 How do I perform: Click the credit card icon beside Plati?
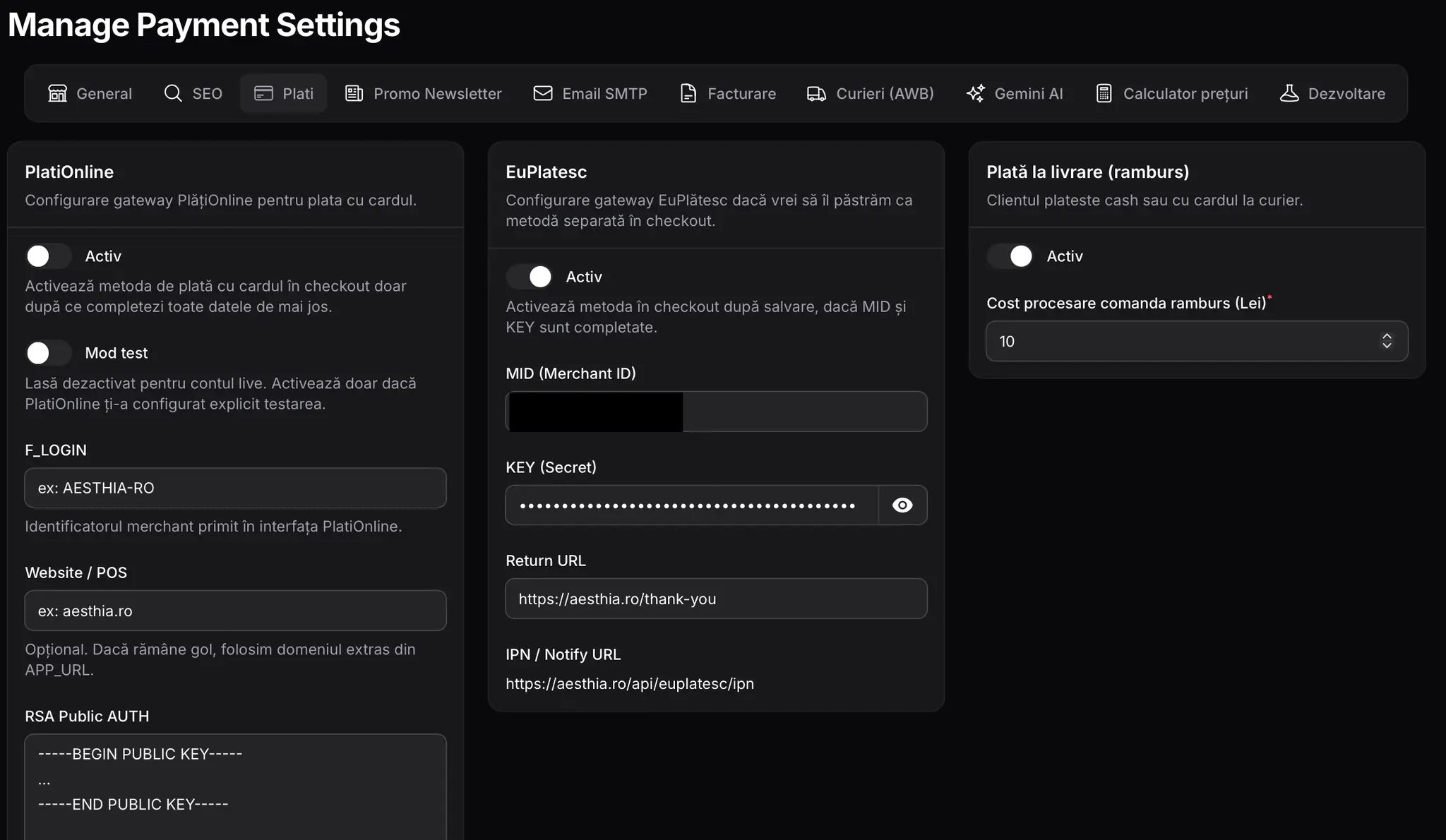pyautogui.click(x=263, y=93)
